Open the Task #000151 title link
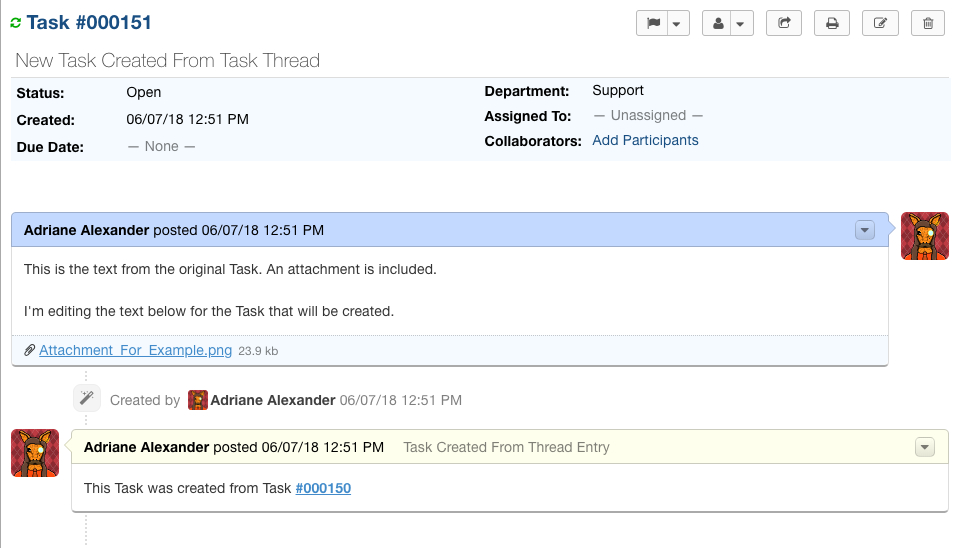Viewport: 959px width, 548px height. pos(89,22)
